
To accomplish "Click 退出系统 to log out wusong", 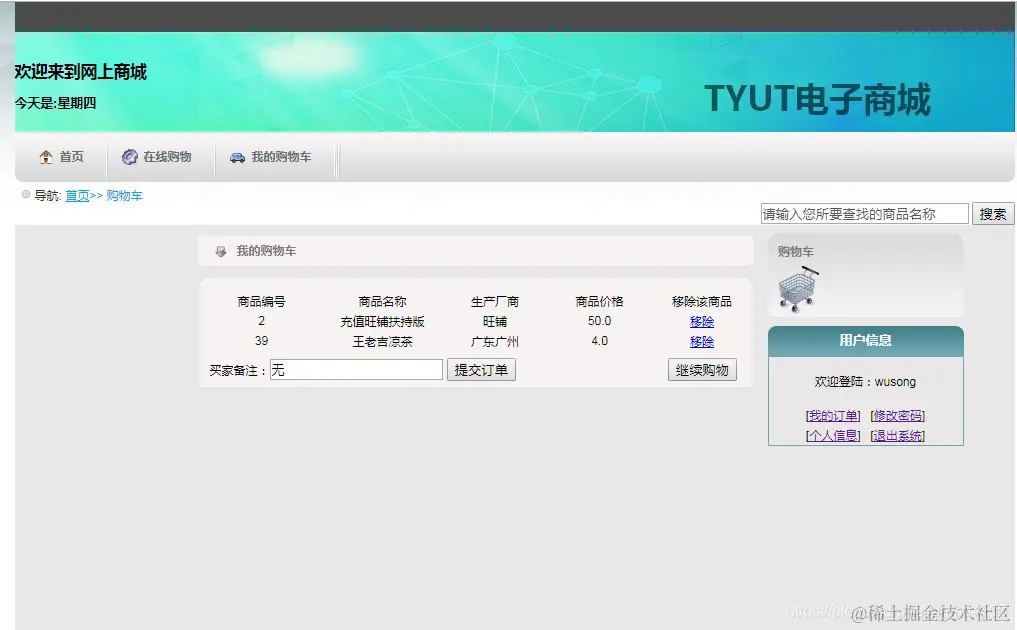I will click(x=896, y=435).
